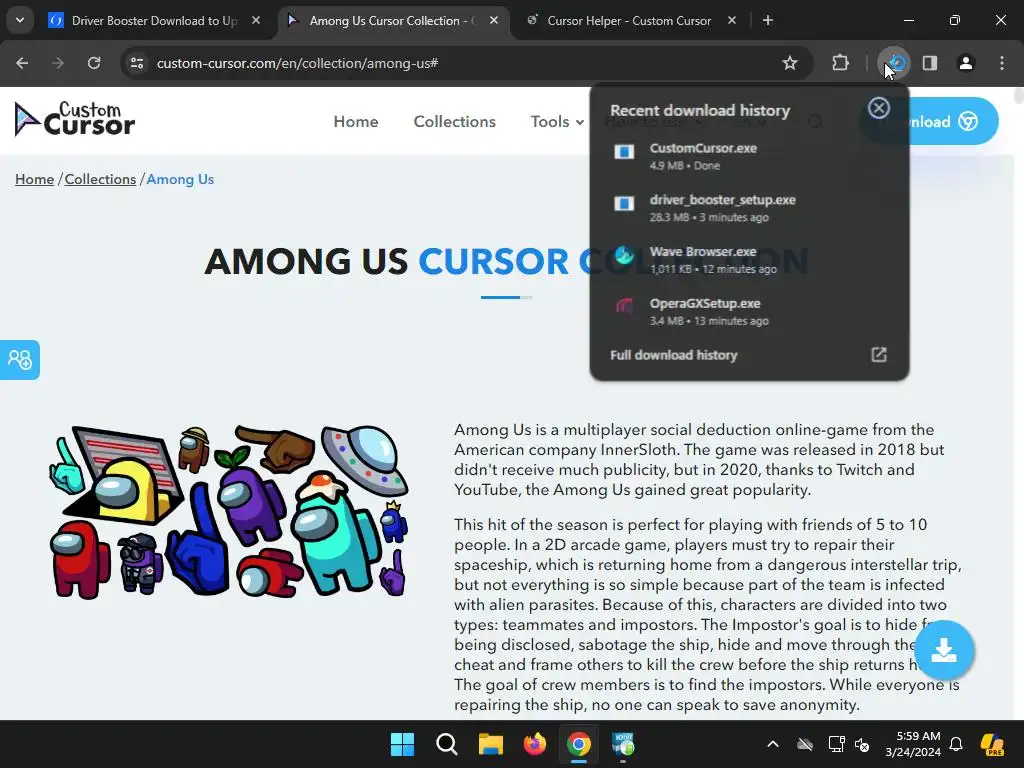Go forward in browser history

(x=58, y=63)
